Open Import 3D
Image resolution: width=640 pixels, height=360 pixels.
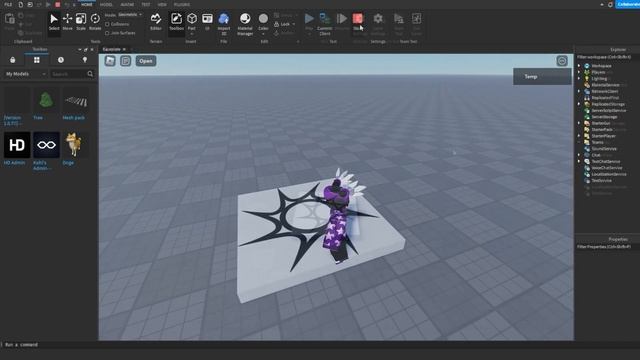pos(224,24)
